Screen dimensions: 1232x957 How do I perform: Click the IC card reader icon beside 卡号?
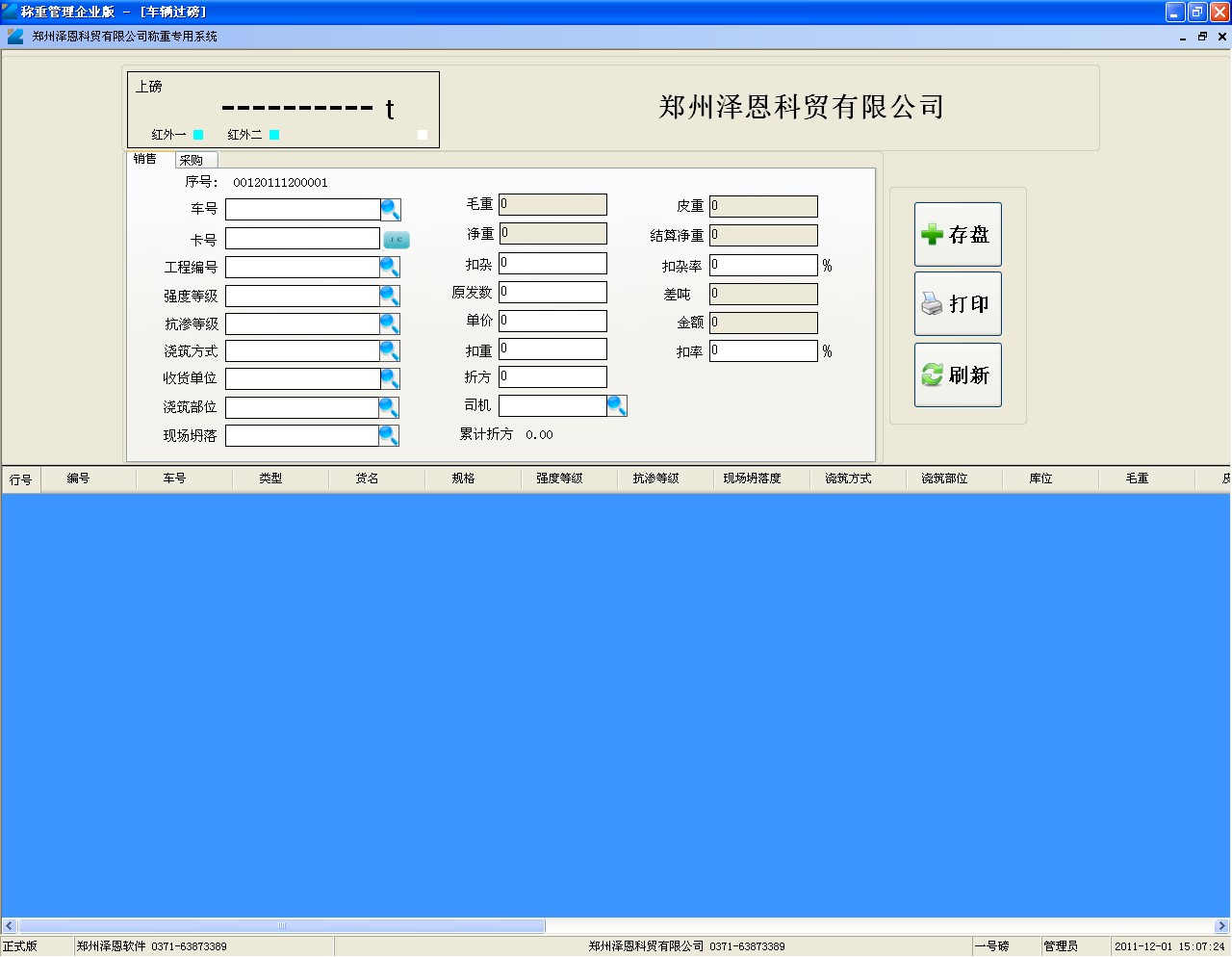pyautogui.click(x=397, y=239)
